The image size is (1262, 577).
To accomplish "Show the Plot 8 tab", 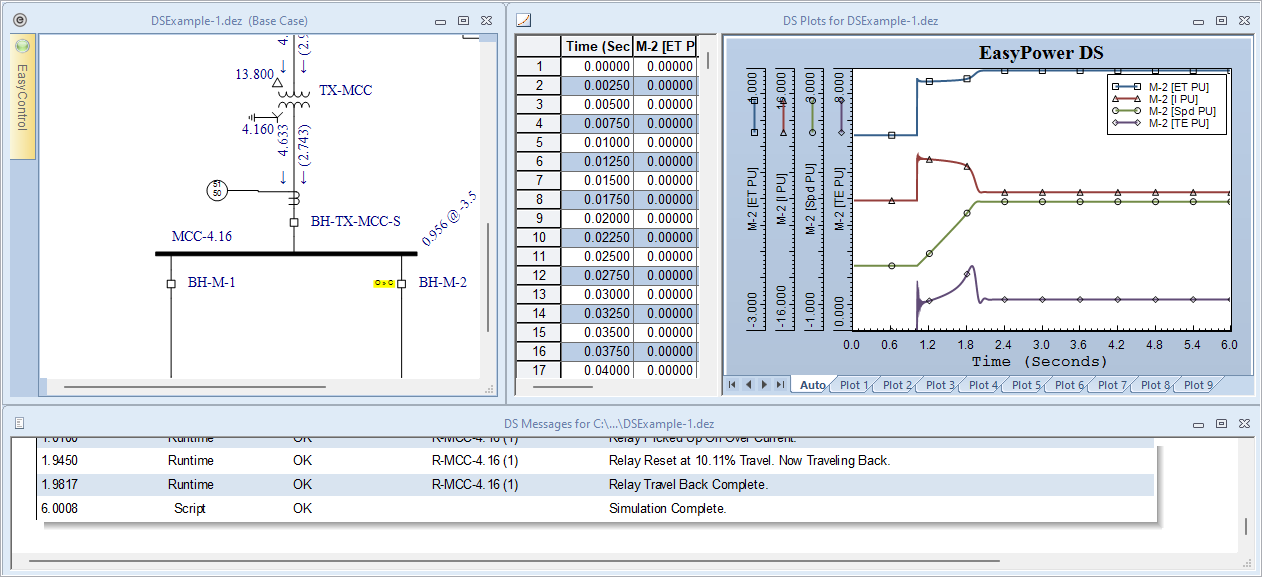I will tap(1155, 385).
